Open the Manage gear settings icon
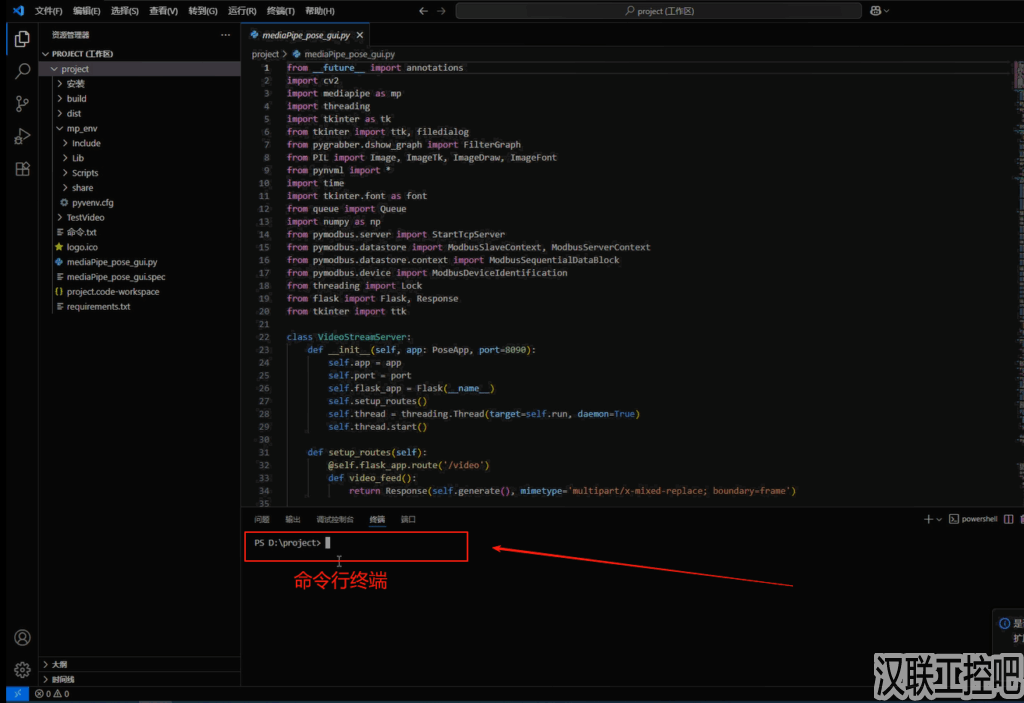Image resolution: width=1024 pixels, height=703 pixels. tap(22, 670)
